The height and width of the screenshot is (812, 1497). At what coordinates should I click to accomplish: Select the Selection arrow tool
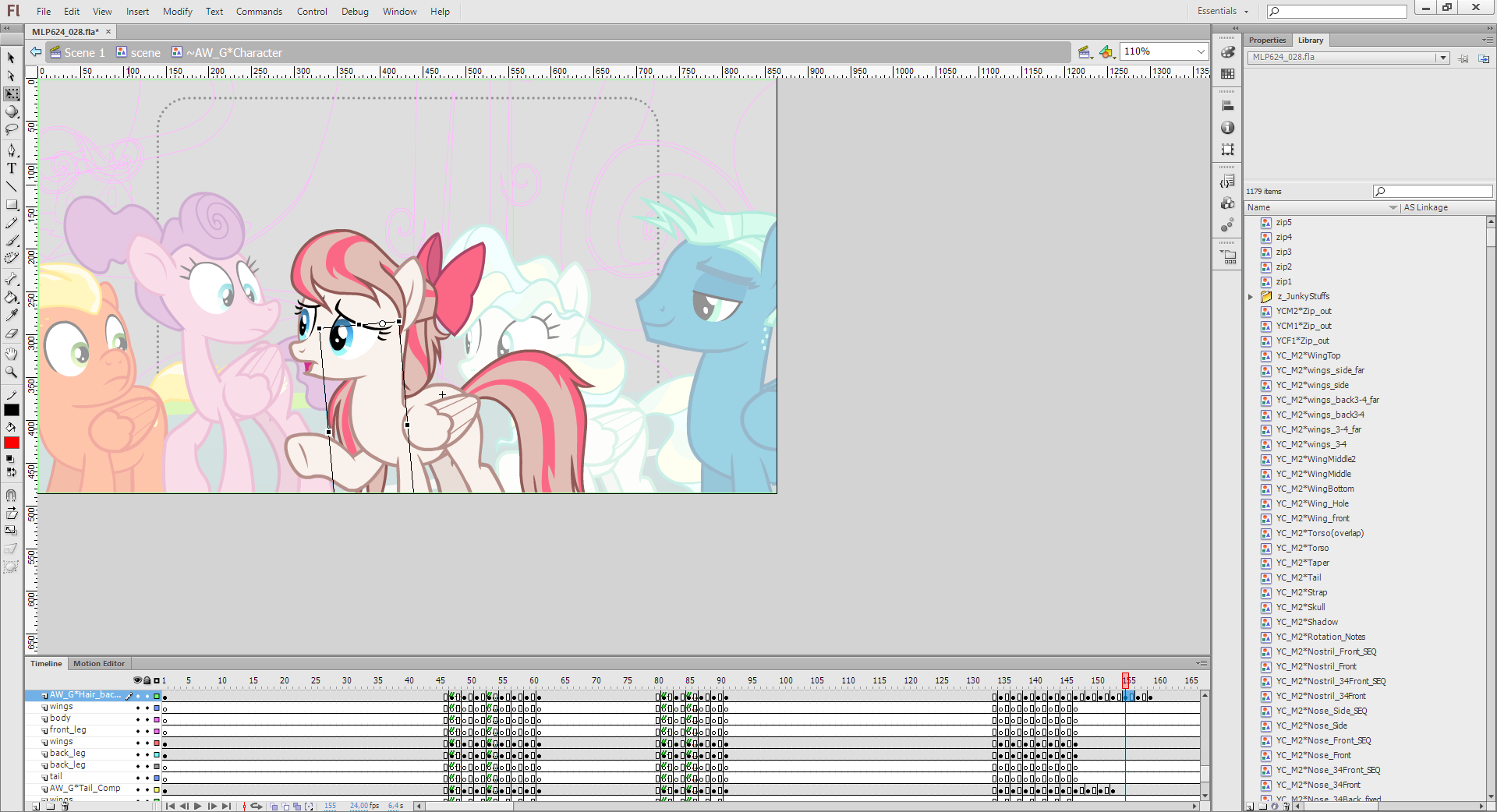pyautogui.click(x=11, y=58)
